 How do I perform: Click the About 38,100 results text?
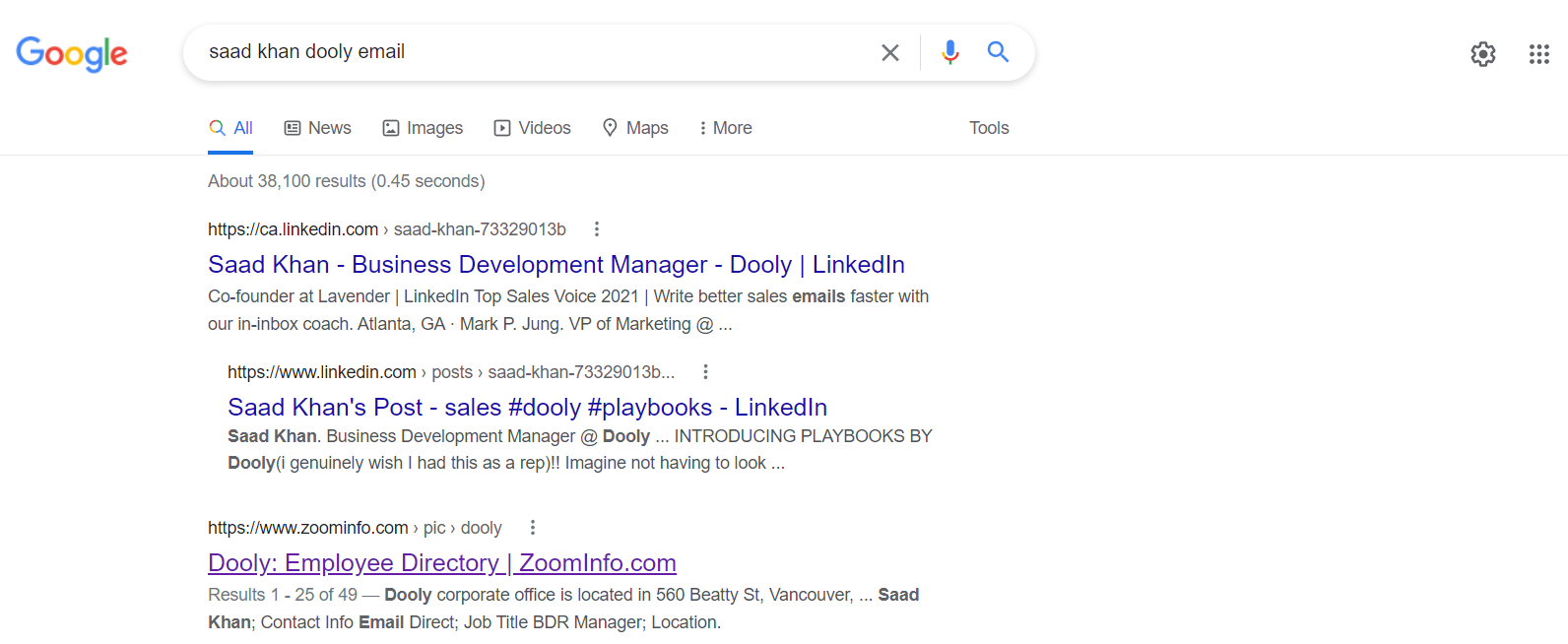click(x=347, y=181)
